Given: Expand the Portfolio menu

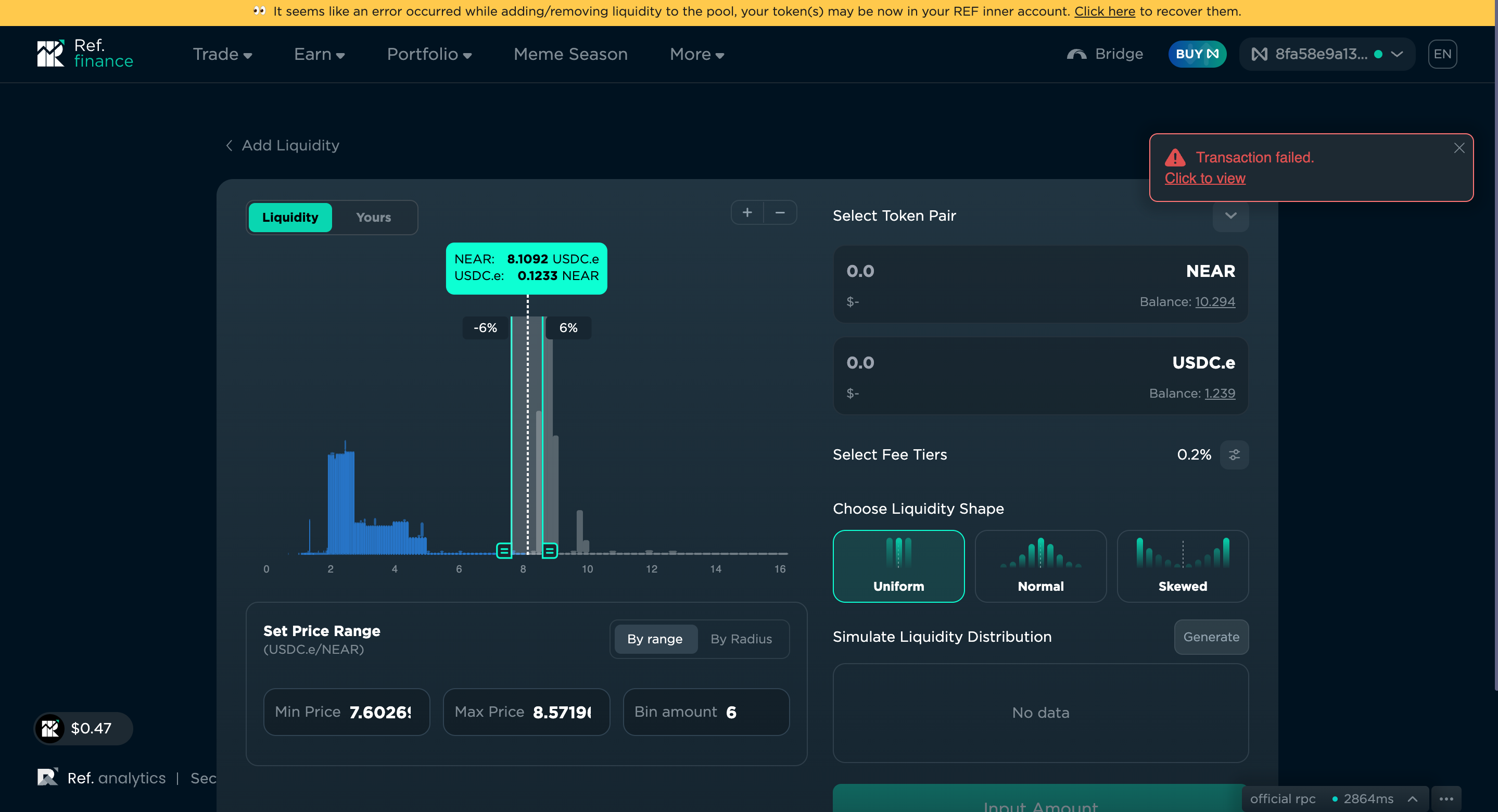Looking at the screenshot, I should [x=429, y=54].
